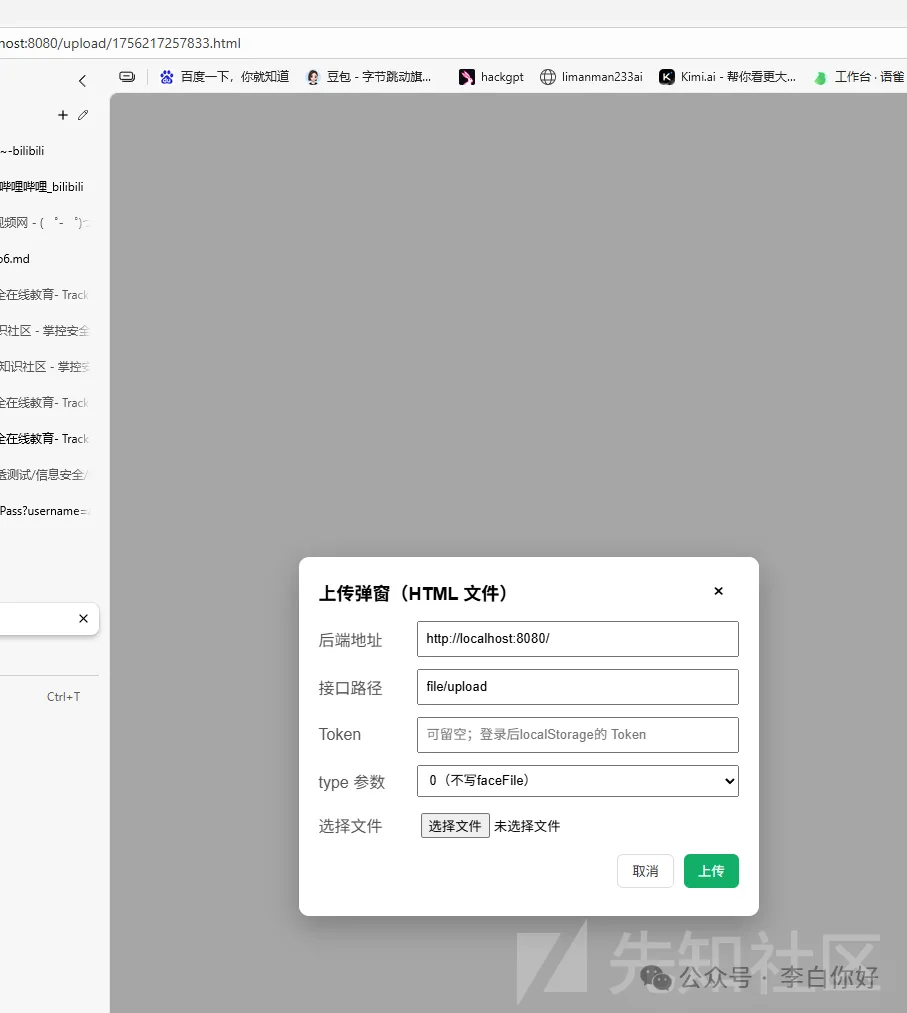Image resolution: width=907 pixels, height=1013 pixels.
Task: Open the limanman233ai bookmark
Action: click(591, 77)
